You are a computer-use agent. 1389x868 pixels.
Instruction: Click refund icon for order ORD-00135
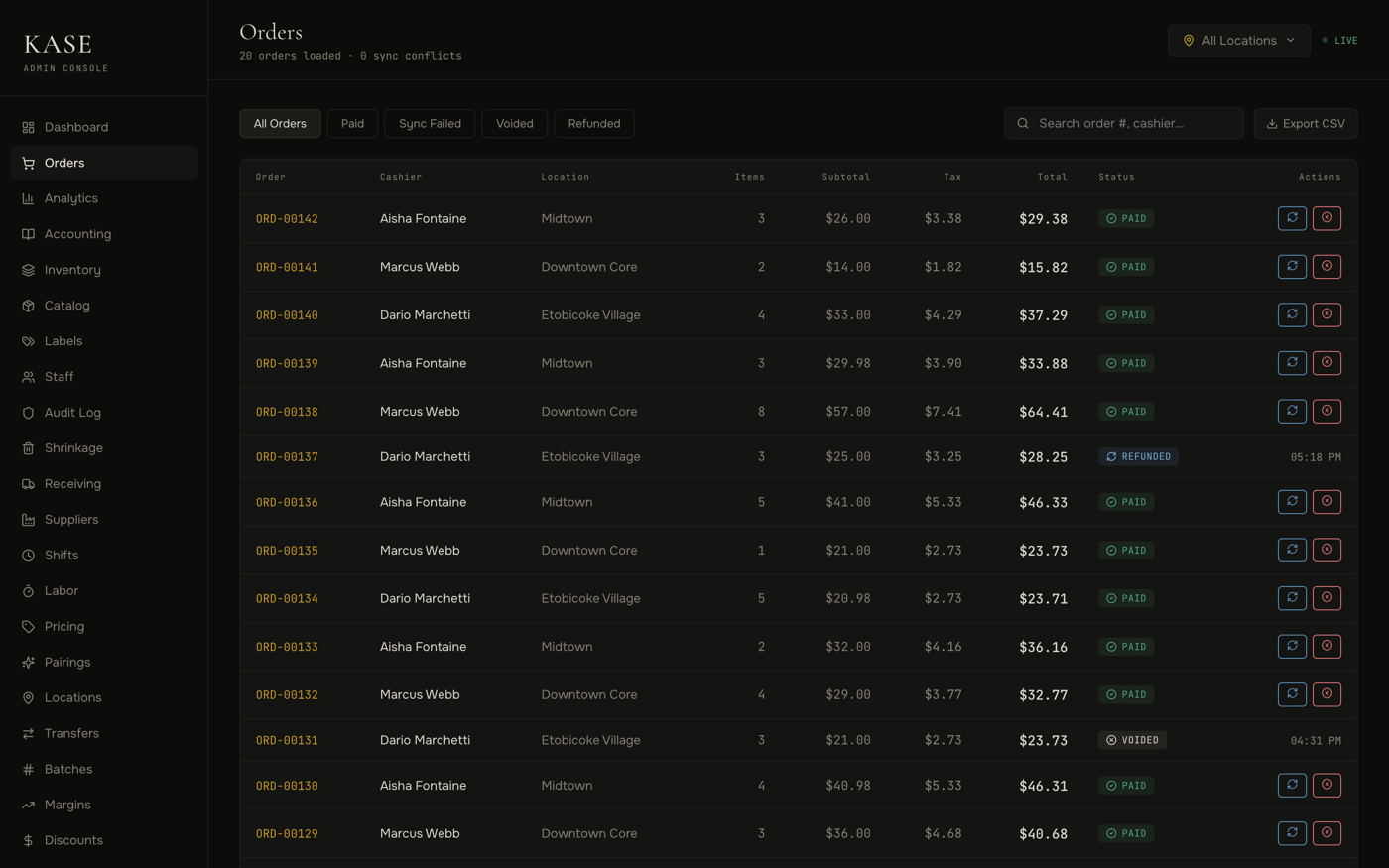pos(1292,550)
